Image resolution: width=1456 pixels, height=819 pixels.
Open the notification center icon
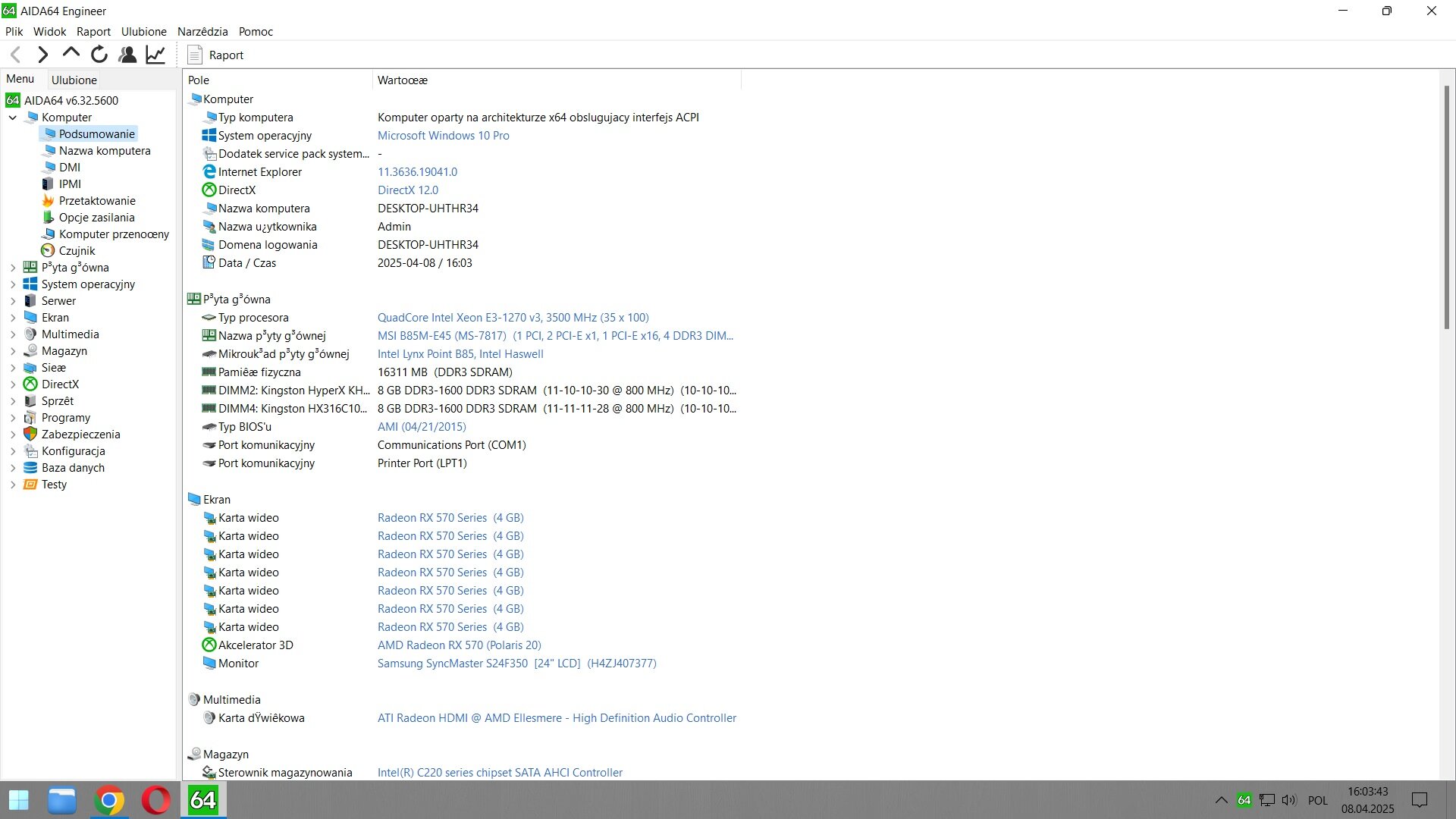[x=1420, y=800]
